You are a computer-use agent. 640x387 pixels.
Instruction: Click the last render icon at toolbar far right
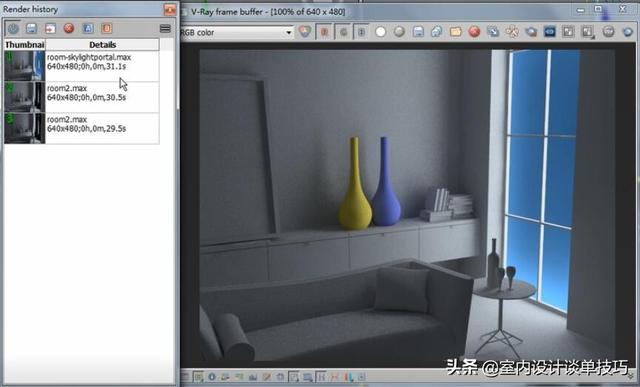[628, 31]
